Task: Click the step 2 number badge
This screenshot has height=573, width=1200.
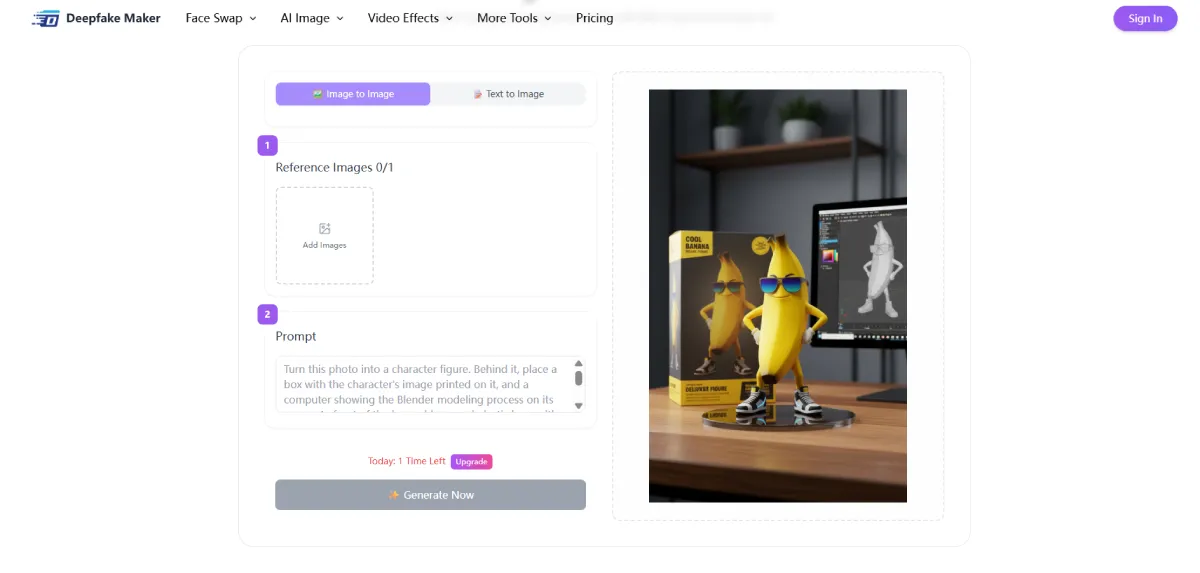Action: coord(267,314)
